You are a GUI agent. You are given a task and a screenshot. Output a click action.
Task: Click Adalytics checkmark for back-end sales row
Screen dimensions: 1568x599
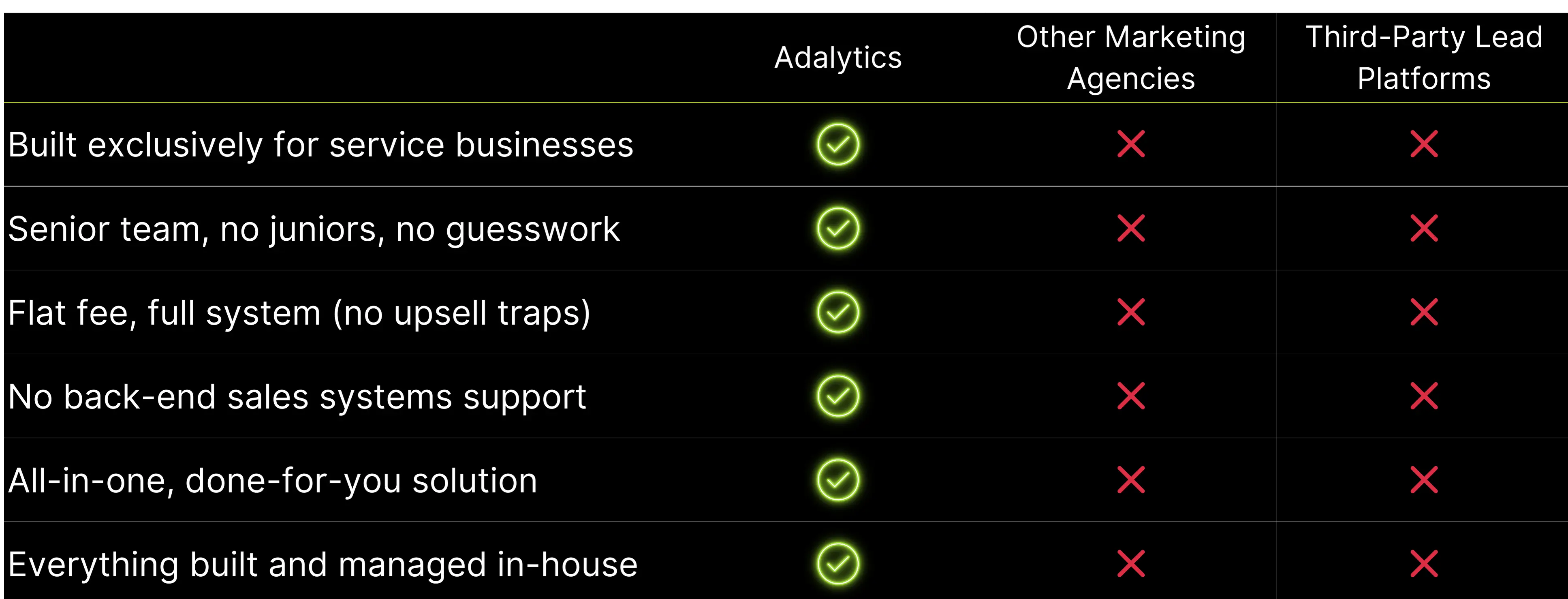pos(837,396)
